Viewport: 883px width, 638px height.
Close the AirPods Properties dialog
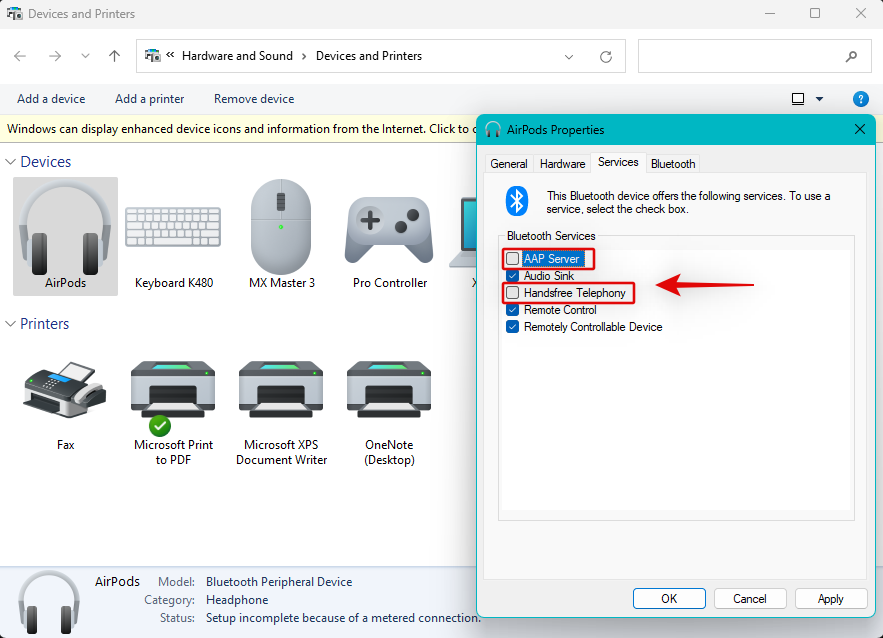(x=859, y=130)
